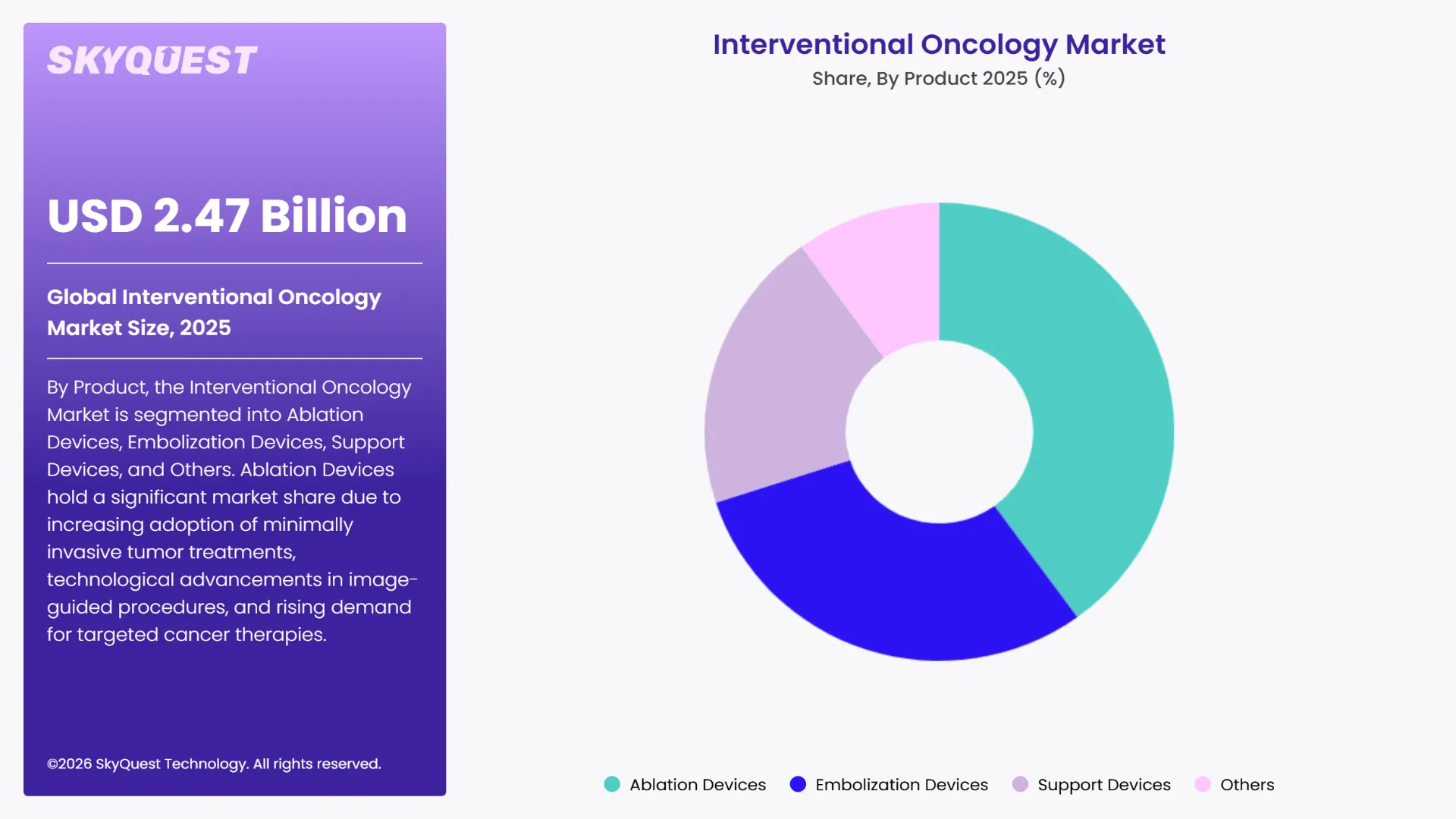Click the 'By Product, the Interventional Oncology' description paragraph
Image resolution: width=1456 pixels, height=819 pixels.
(232, 510)
